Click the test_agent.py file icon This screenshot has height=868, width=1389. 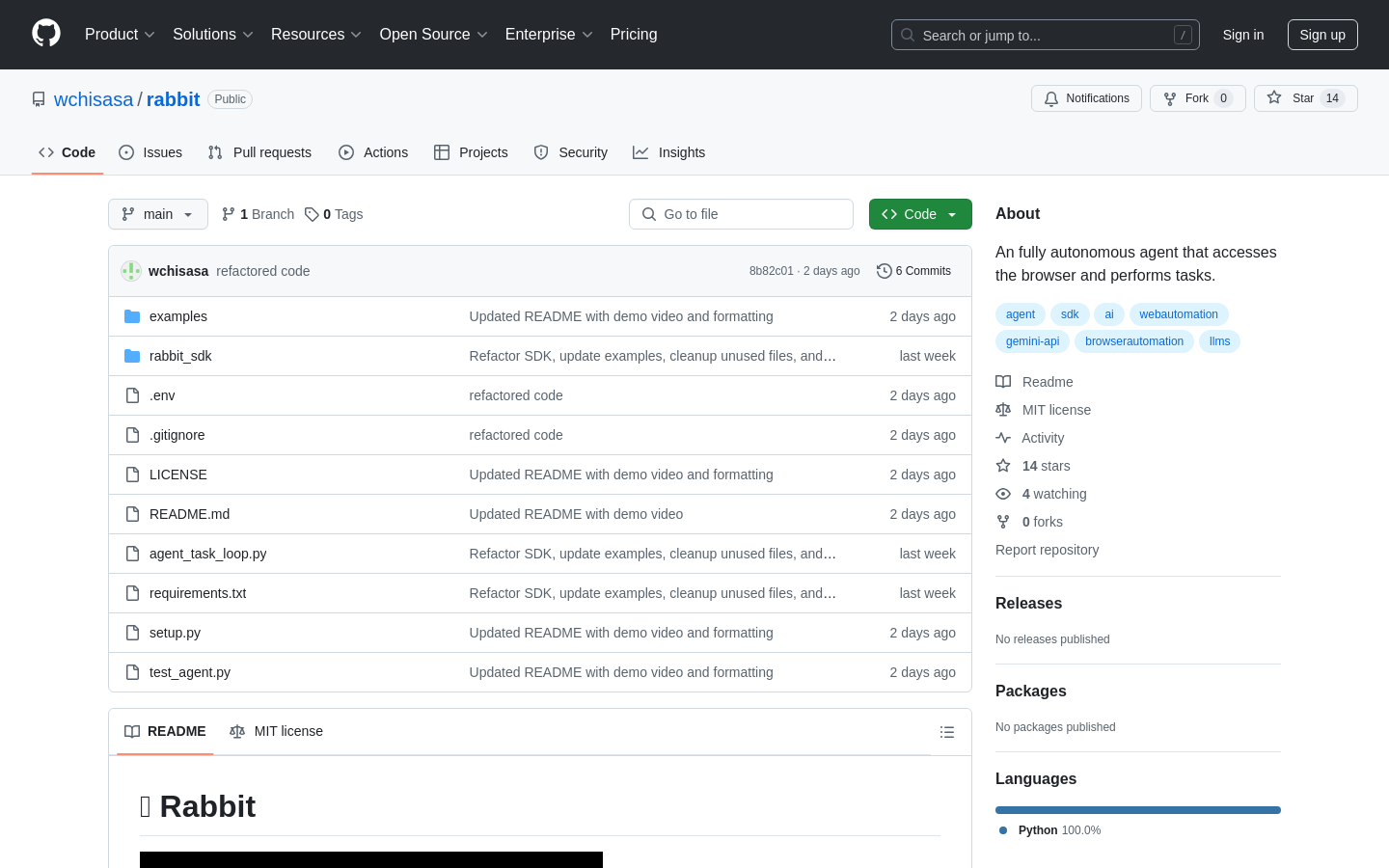(132, 672)
